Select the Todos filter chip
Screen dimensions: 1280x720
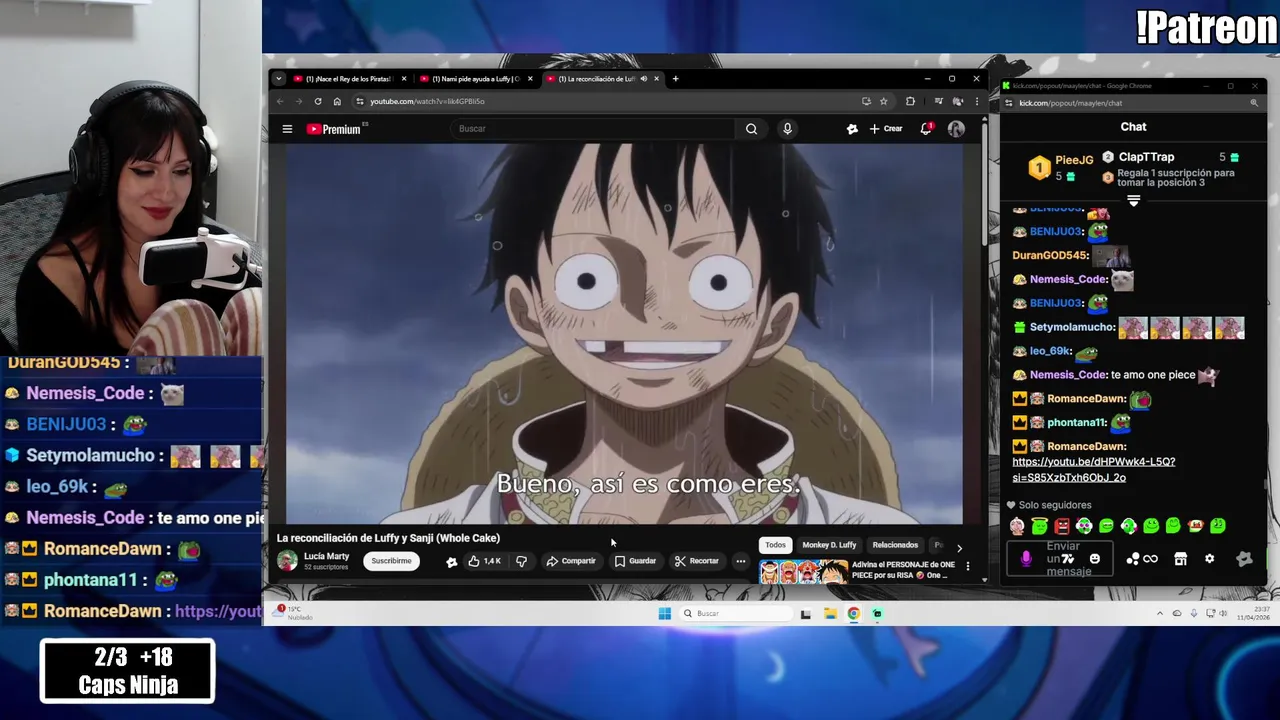pyautogui.click(x=775, y=545)
